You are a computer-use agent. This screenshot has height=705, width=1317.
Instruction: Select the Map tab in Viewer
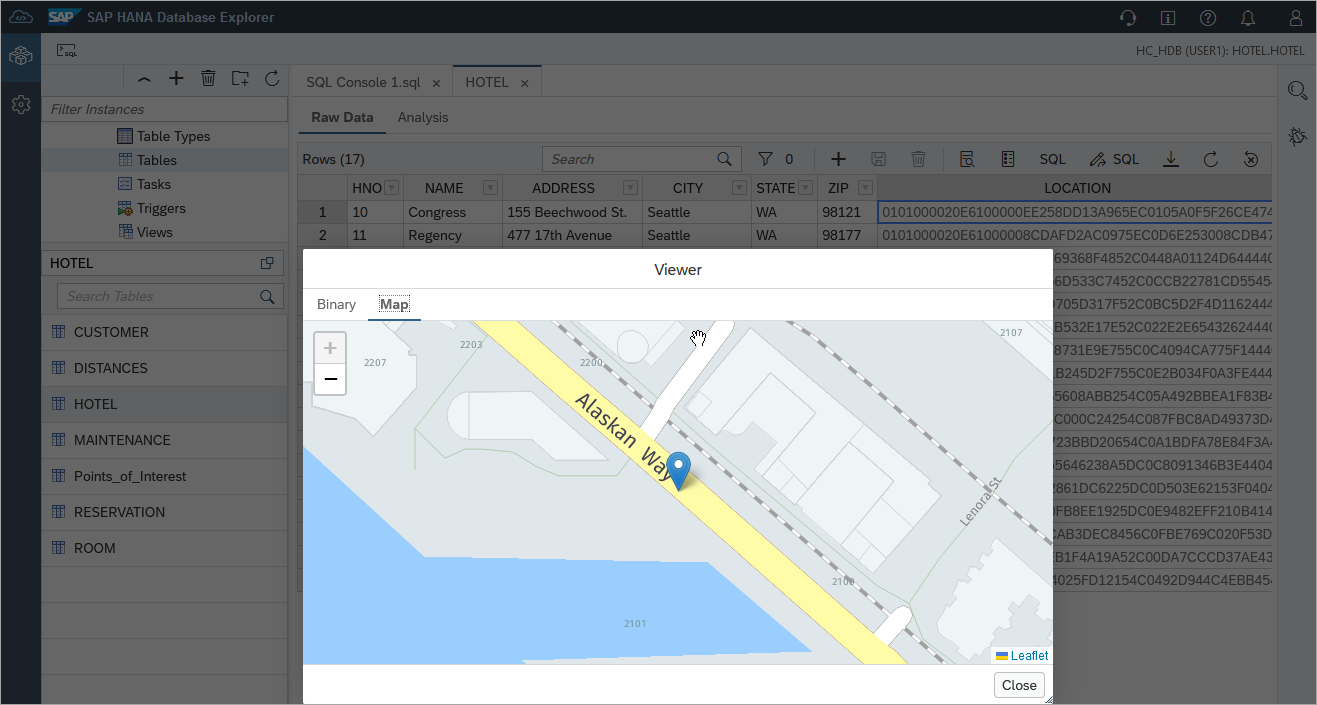(x=394, y=304)
